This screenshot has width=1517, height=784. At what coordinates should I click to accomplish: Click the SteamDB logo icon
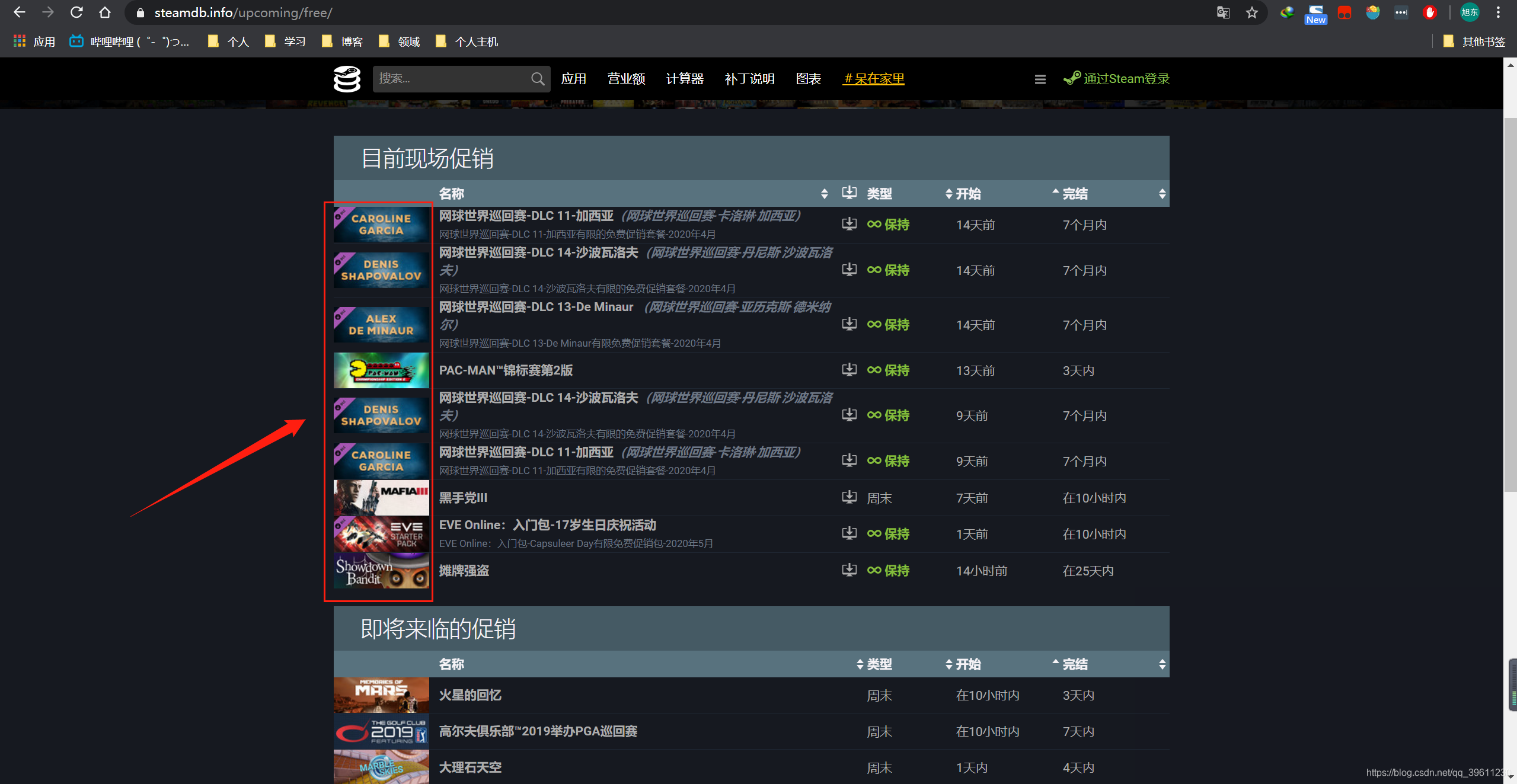[x=347, y=79]
